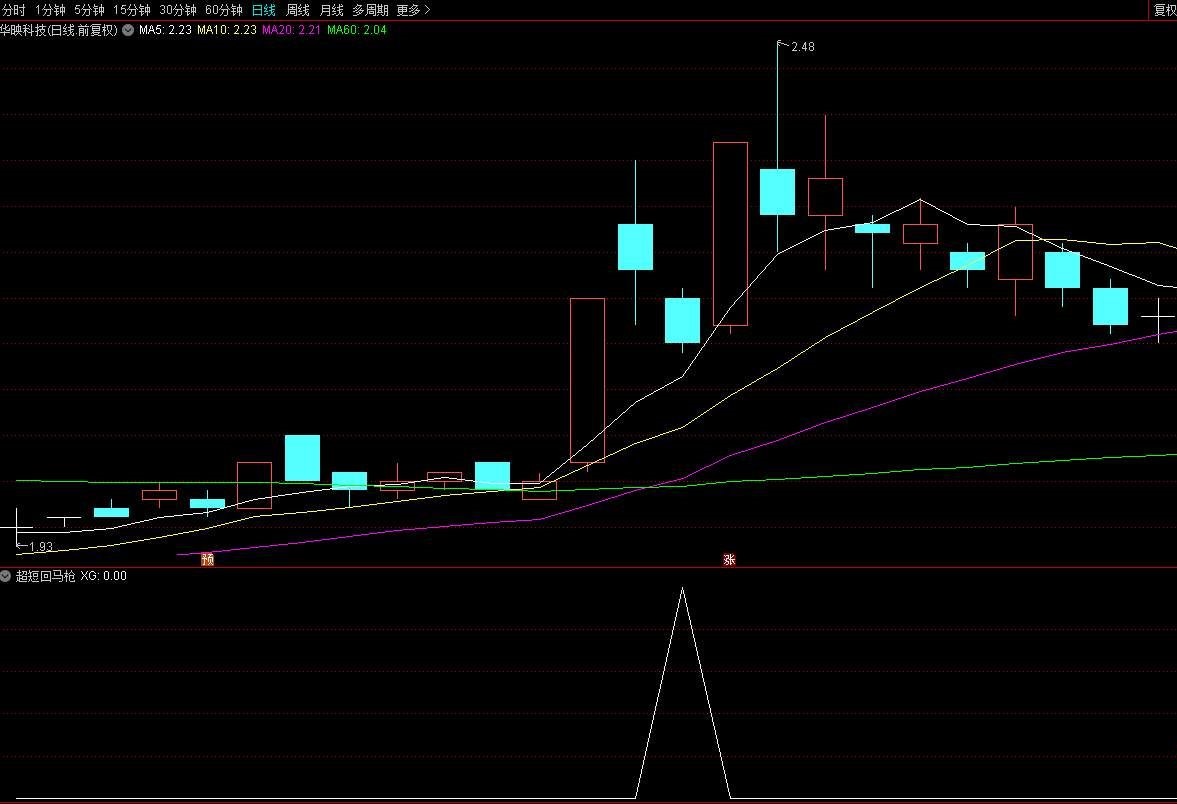Click the MA5: 2.23 label
This screenshot has height=804, width=1177.
pyautogui.click(x=165, y=30)
